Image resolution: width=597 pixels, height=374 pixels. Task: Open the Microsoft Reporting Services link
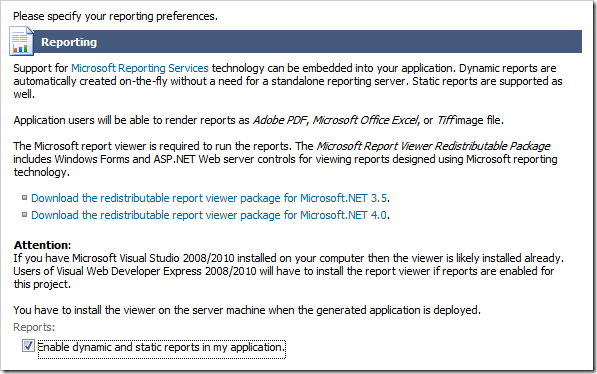click(x=140, y=68)
